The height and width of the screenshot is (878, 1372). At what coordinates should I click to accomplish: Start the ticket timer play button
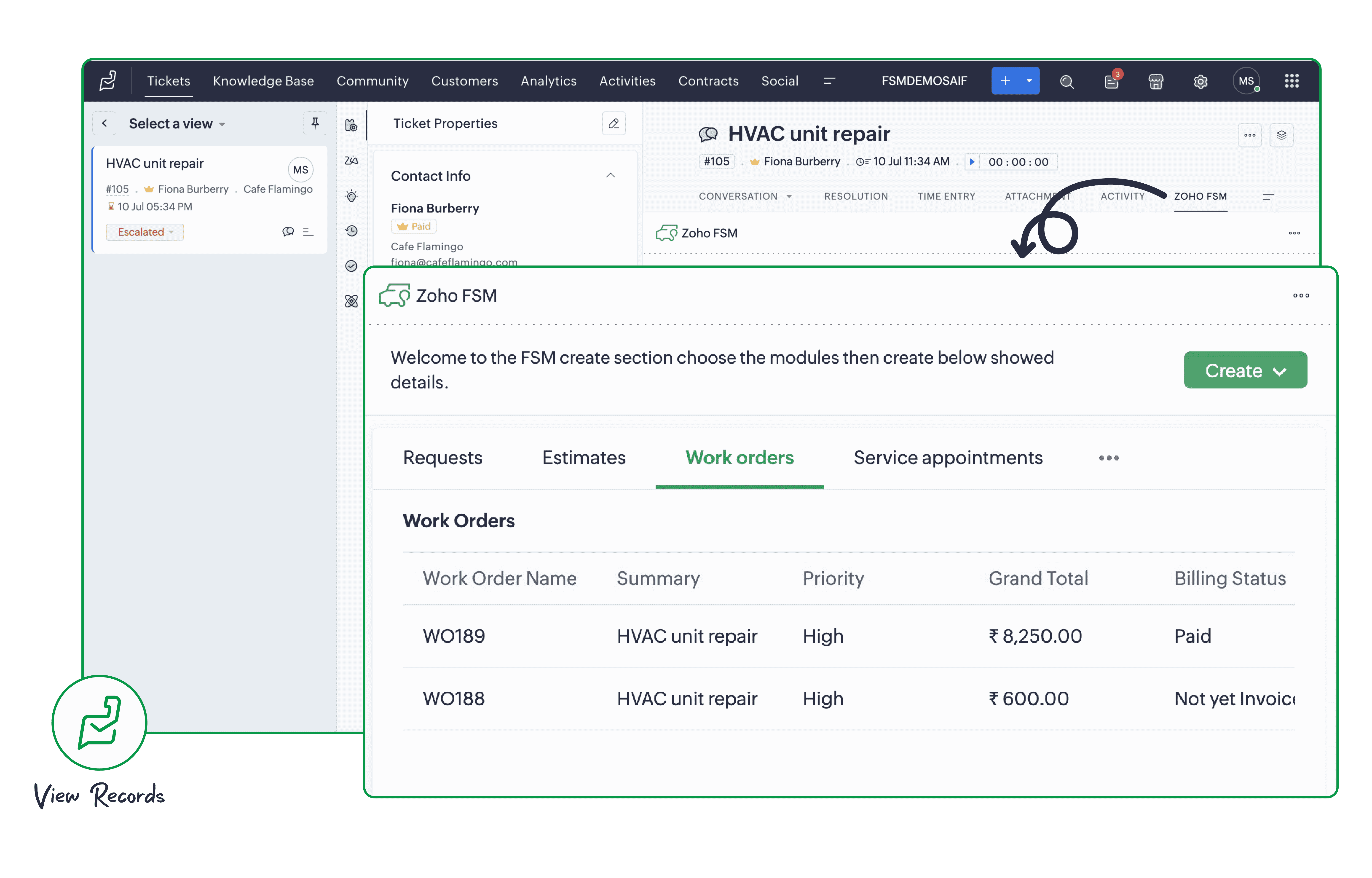pos(972,162)
